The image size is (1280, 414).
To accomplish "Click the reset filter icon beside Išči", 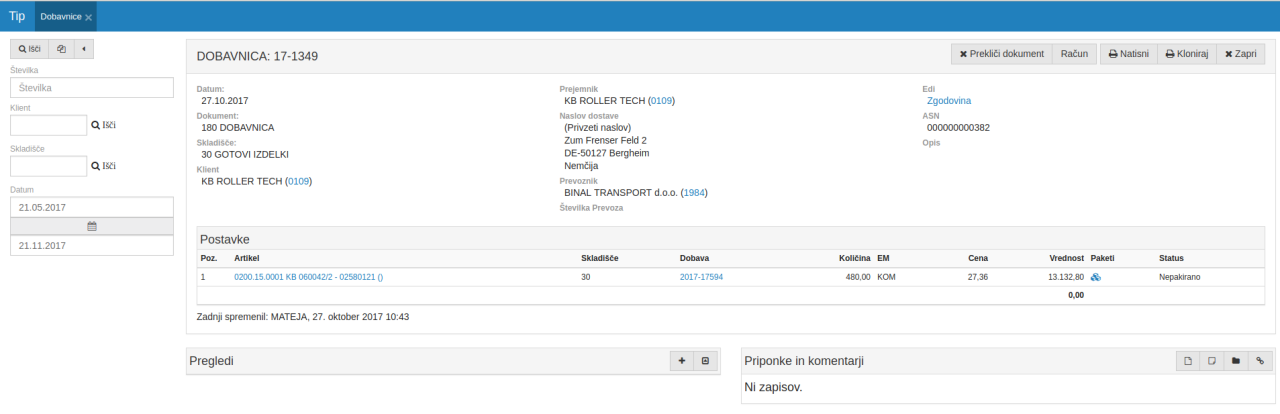I will pos(61,49).
